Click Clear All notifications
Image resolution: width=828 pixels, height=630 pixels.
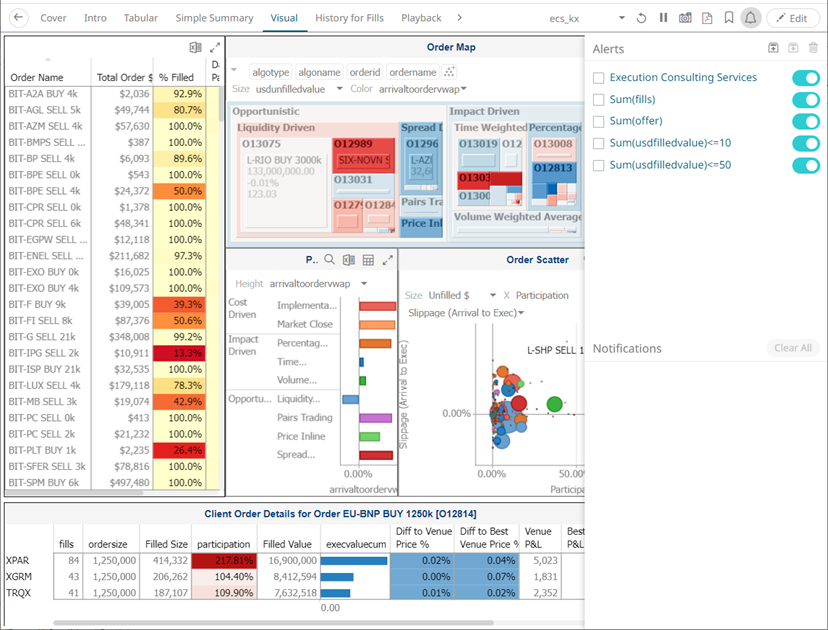tap(793, 348)
